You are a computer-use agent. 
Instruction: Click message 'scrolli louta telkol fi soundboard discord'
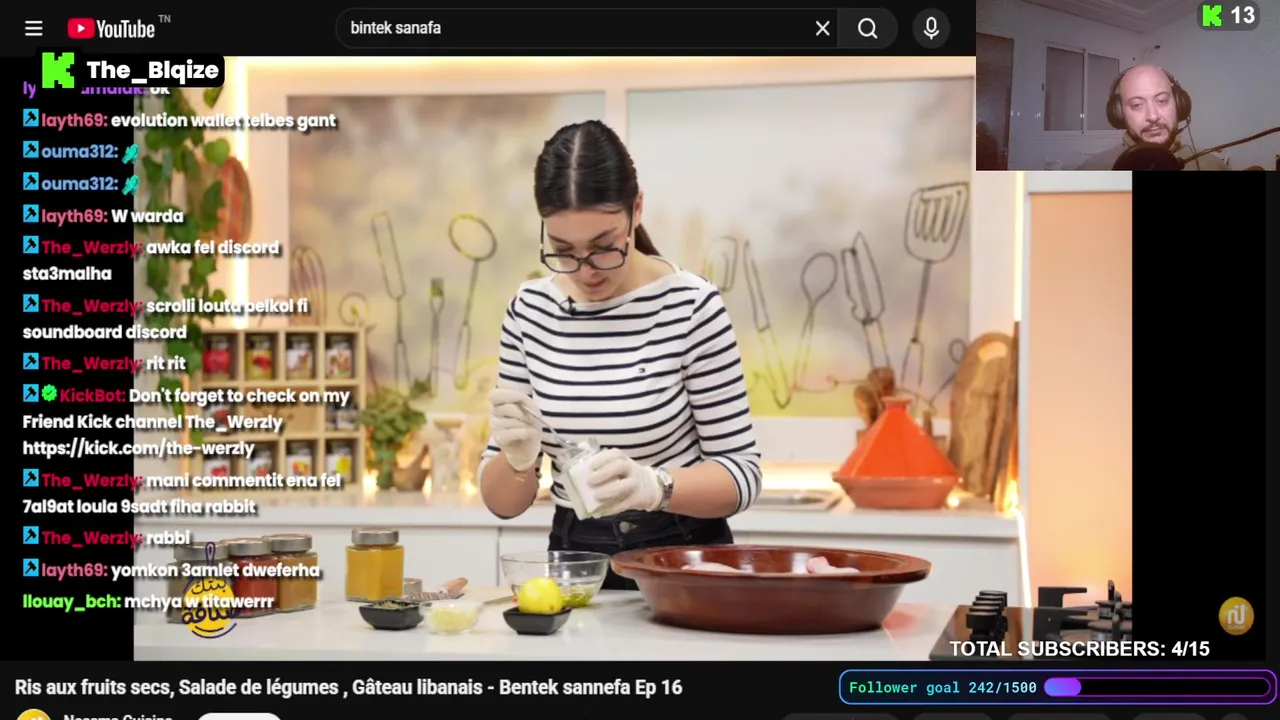(x=165, y=319)
